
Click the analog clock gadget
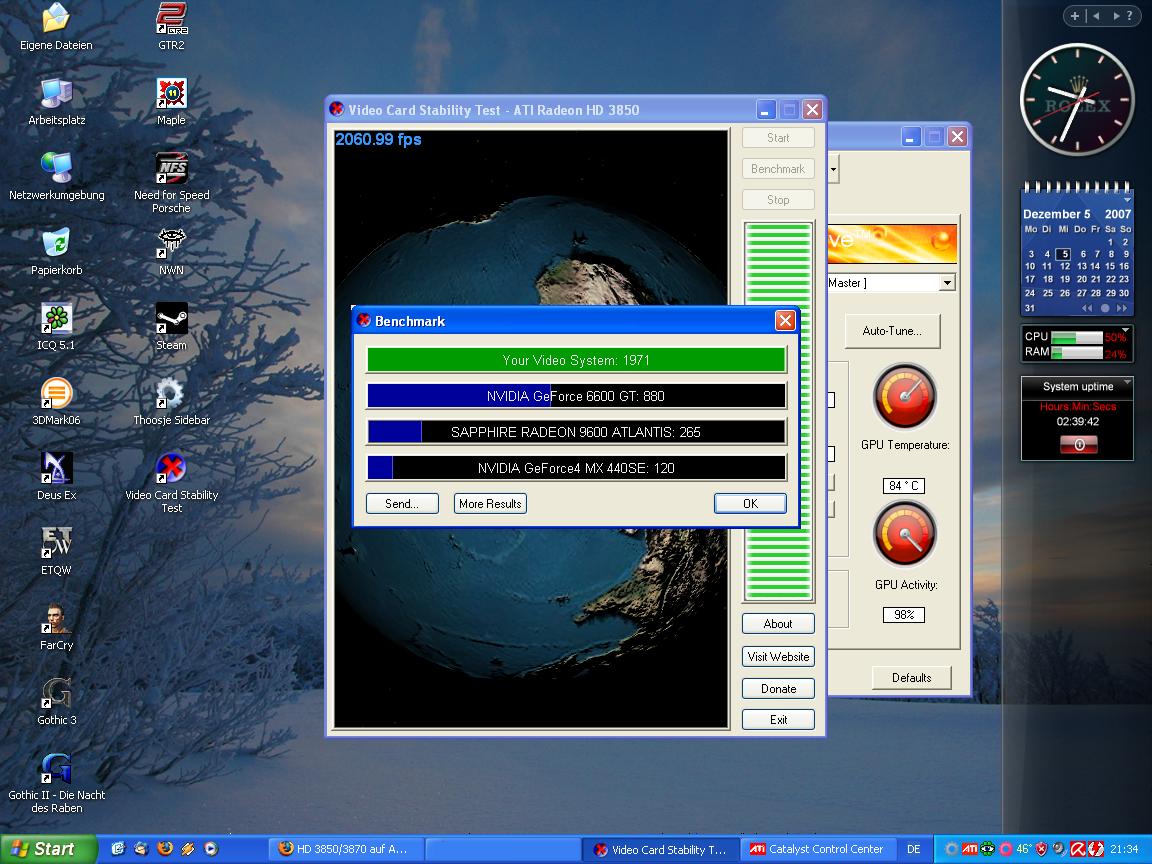coord(1077,99)
